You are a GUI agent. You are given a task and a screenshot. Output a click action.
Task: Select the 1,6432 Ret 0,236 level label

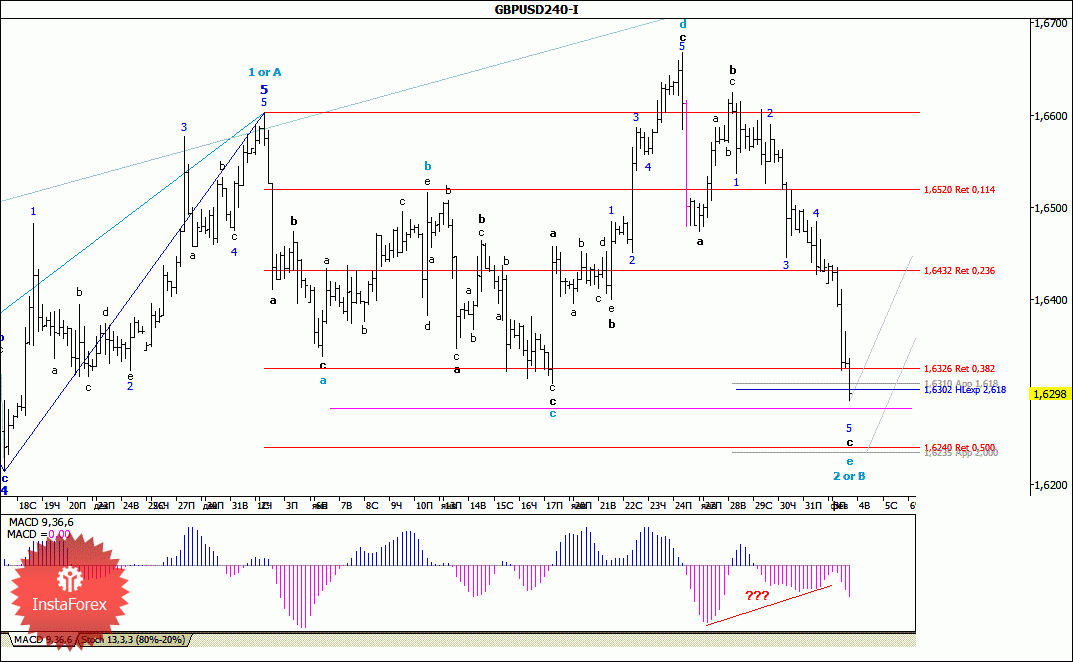coord(959,270)
